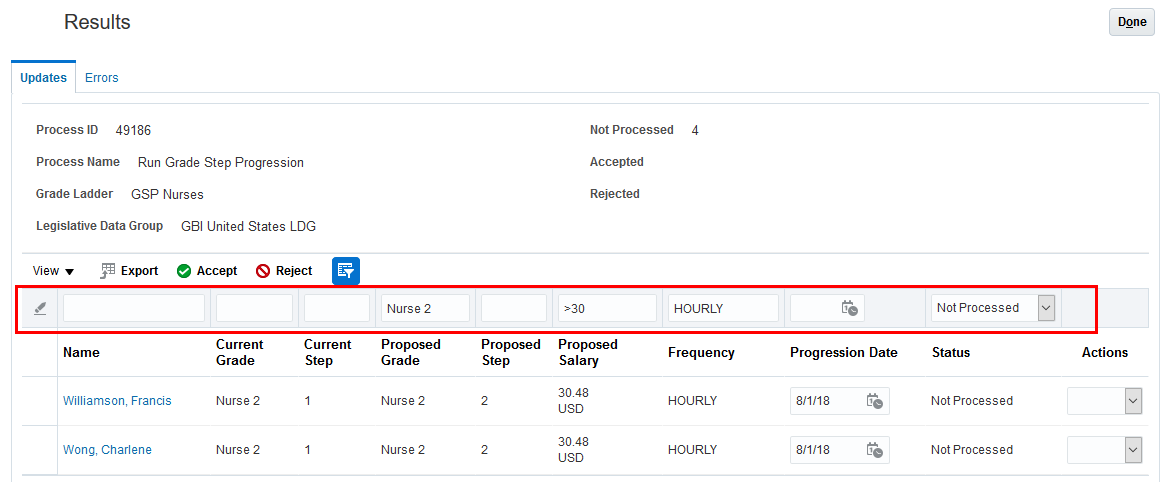Open the Williamson, Francis link

[117, 401]
